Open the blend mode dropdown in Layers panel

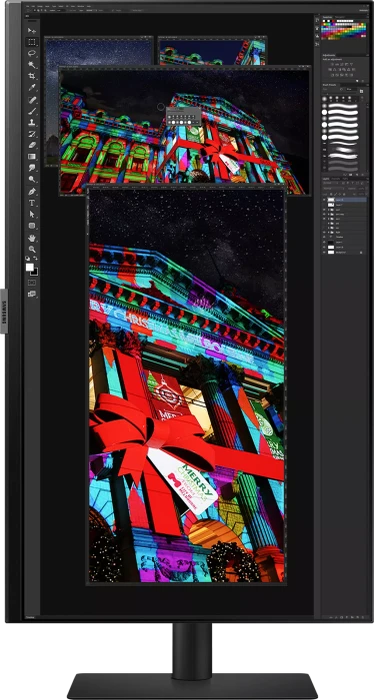coord(334,188)
